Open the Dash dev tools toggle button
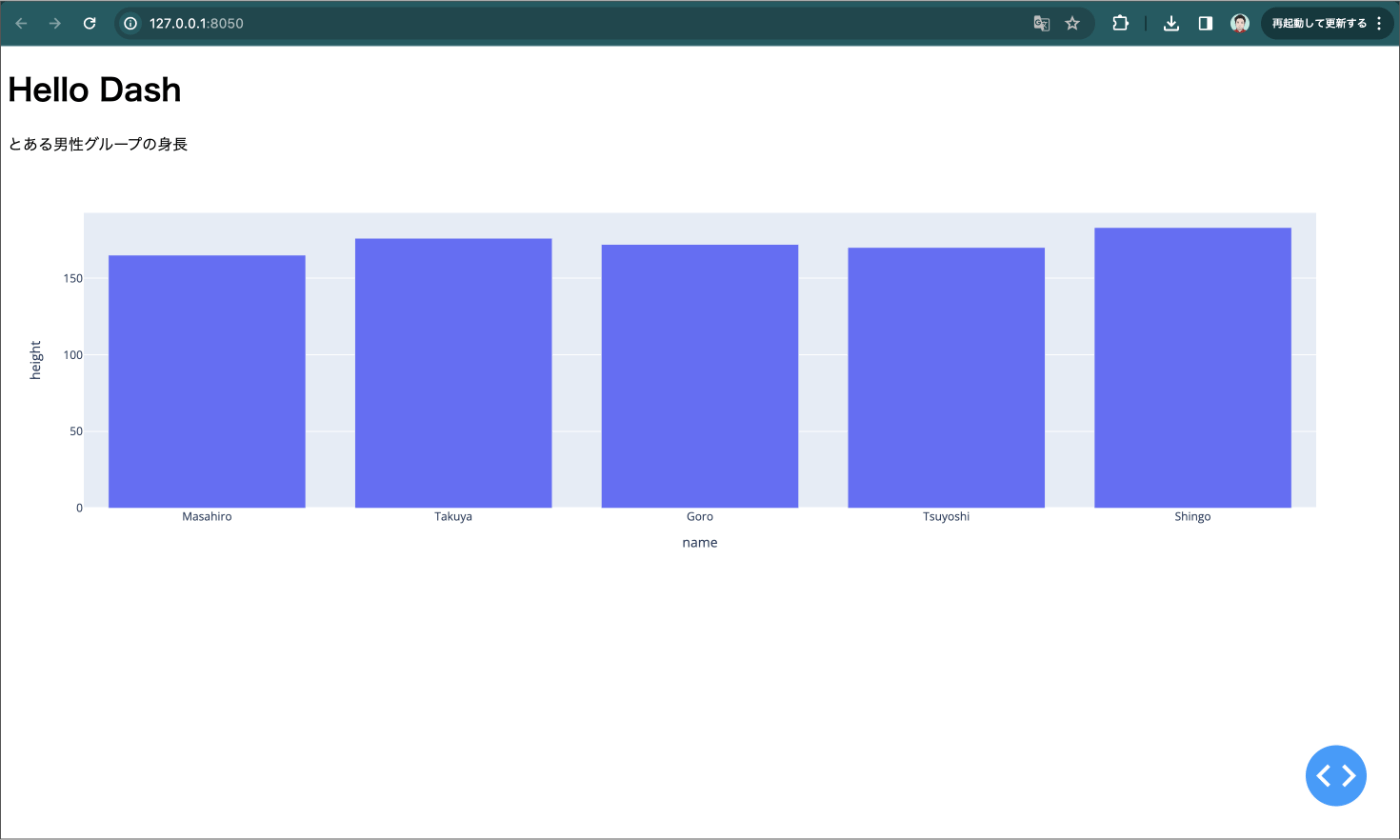 (1336, 776)
